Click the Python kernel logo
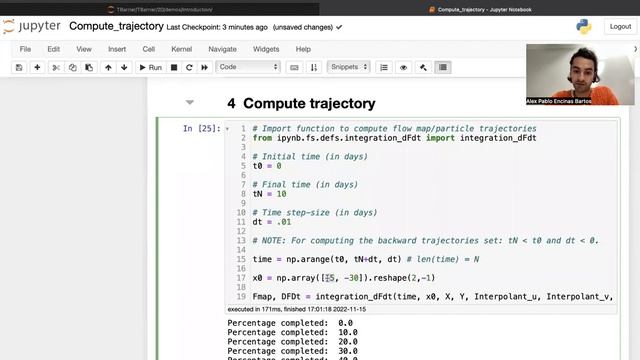This screenshot has height=360, width=640. point(584,27)
